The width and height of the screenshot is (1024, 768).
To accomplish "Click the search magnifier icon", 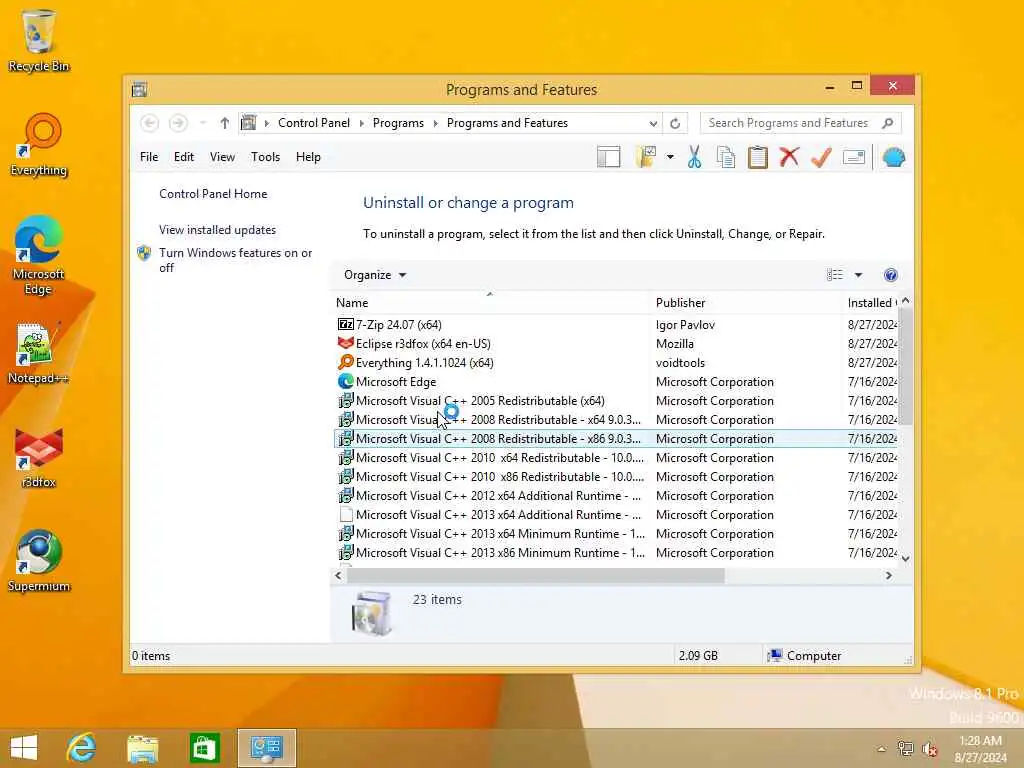I will point(888,123).
